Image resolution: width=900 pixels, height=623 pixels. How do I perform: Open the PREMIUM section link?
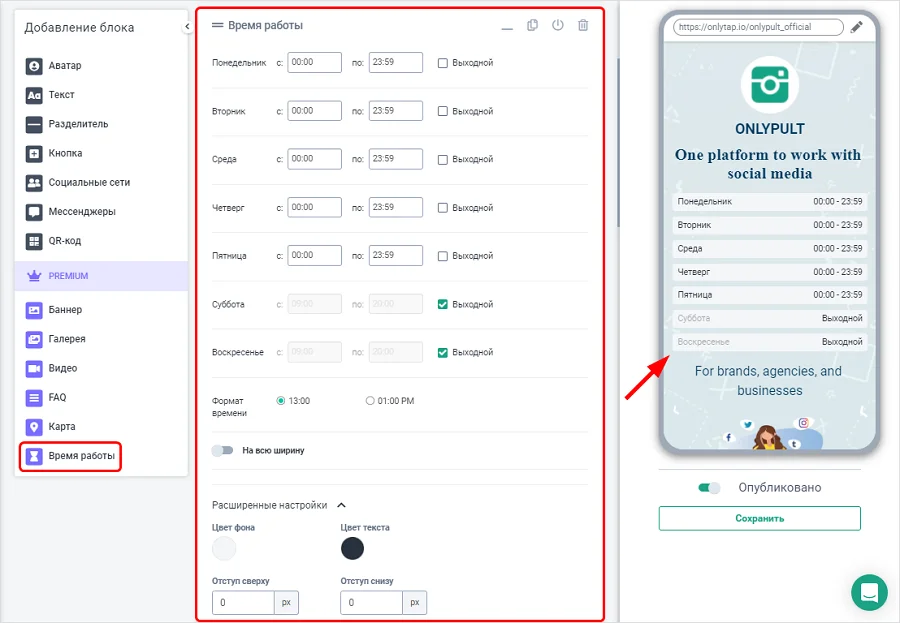[x=70, y=276]
